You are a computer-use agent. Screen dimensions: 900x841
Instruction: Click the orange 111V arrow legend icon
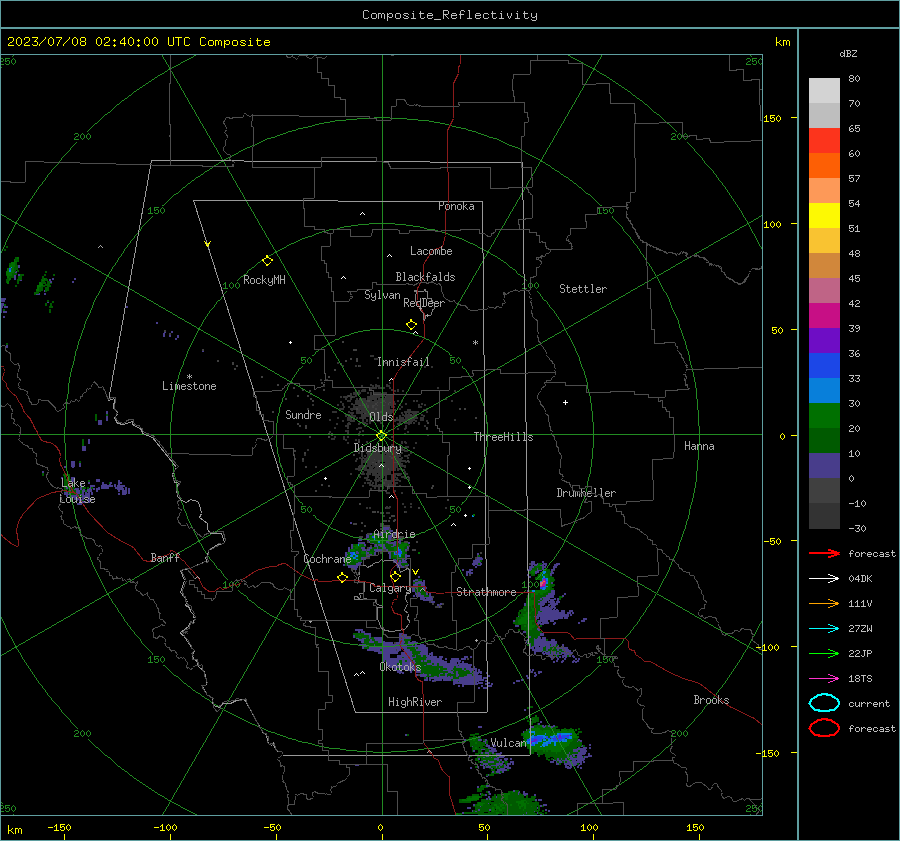pyautogui.click(x=824, y=603)
